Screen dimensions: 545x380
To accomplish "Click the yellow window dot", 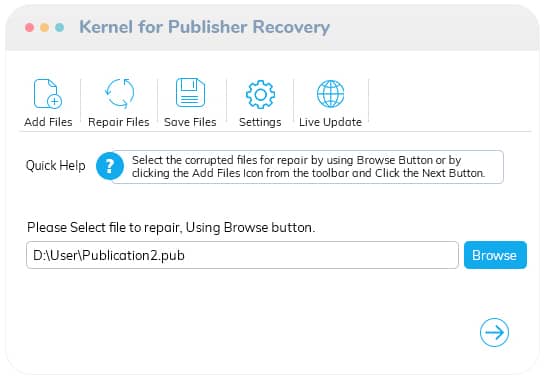I will [44, 27].
